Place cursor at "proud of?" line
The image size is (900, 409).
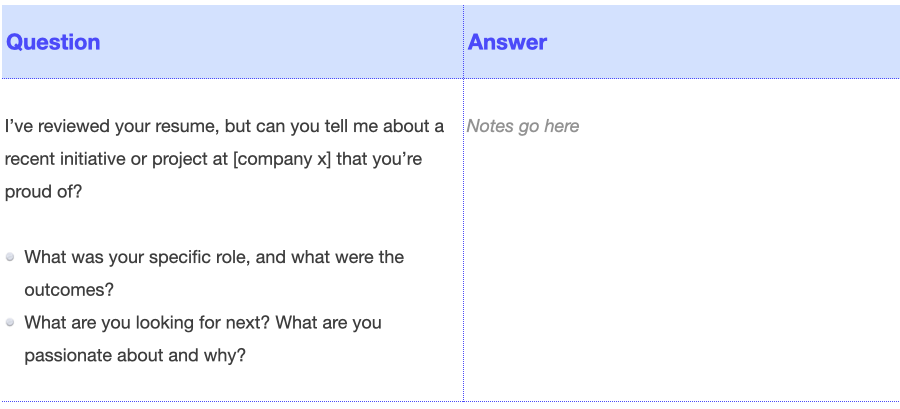44,192
